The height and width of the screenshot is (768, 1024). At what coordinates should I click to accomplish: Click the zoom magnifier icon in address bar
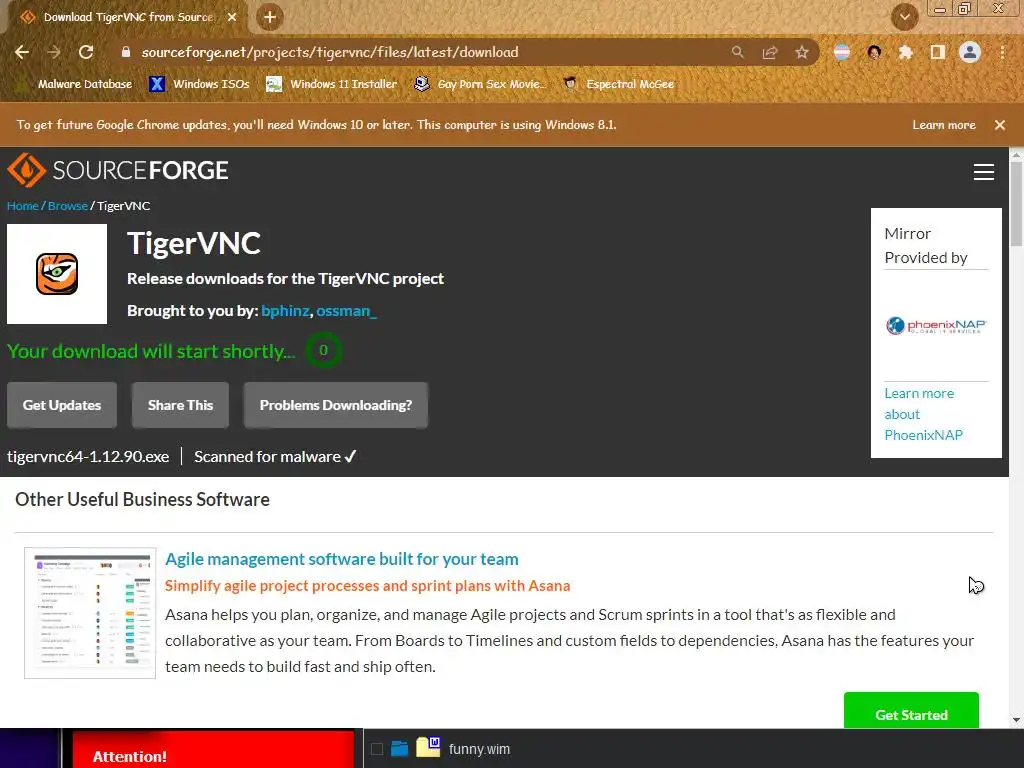tap(737, 52)
